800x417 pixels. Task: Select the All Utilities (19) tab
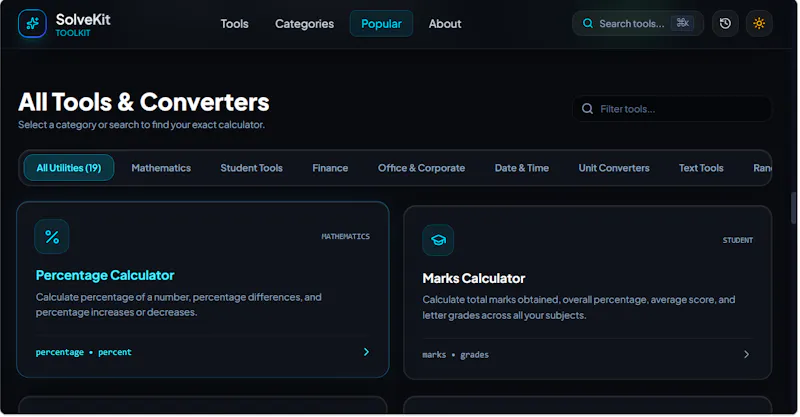click(x=69, y=168)
